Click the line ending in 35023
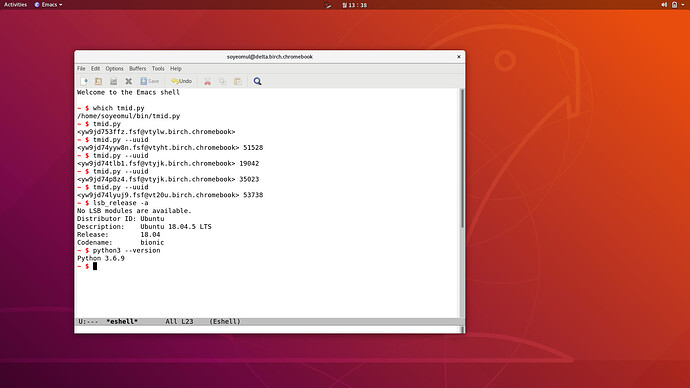690x388 pixels. (168, 179)
